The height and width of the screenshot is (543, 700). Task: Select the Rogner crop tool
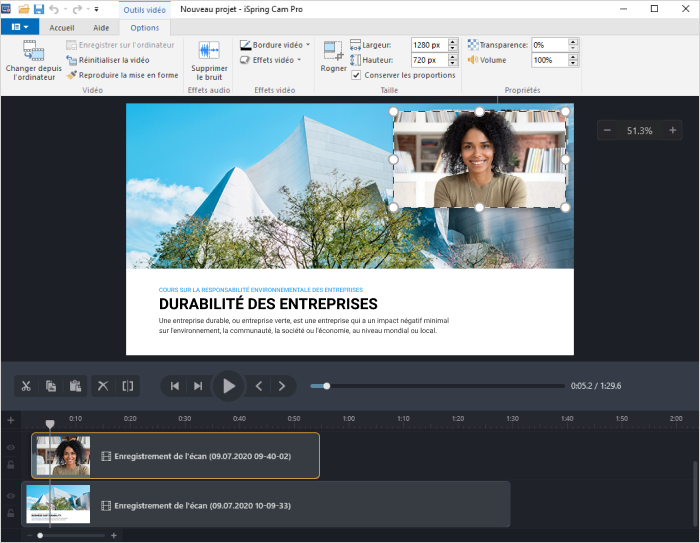point(333,57)
